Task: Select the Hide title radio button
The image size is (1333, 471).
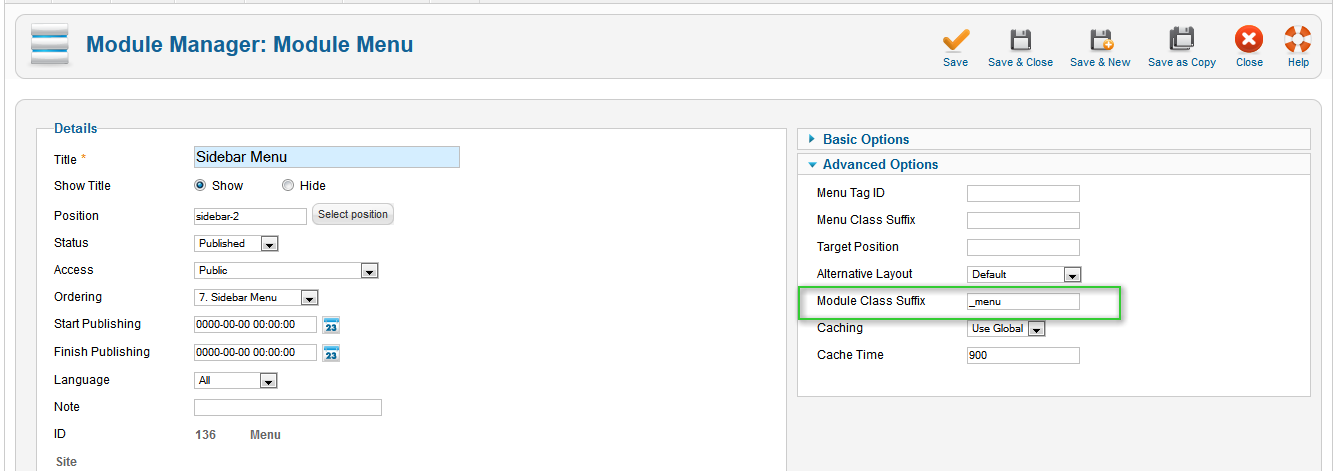Action: tap(288, 185)
